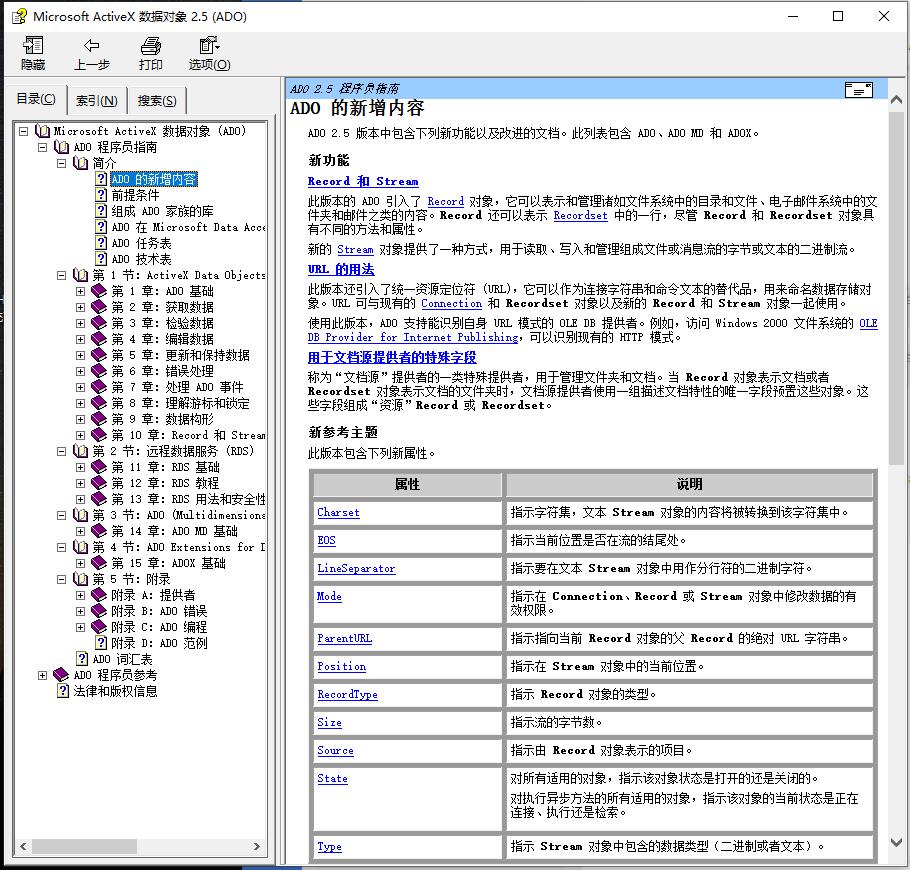This screenshot has width=910, height=870.
Task: Click the topic icon beside ADO 词汇表
Action: tap(82, 659)
